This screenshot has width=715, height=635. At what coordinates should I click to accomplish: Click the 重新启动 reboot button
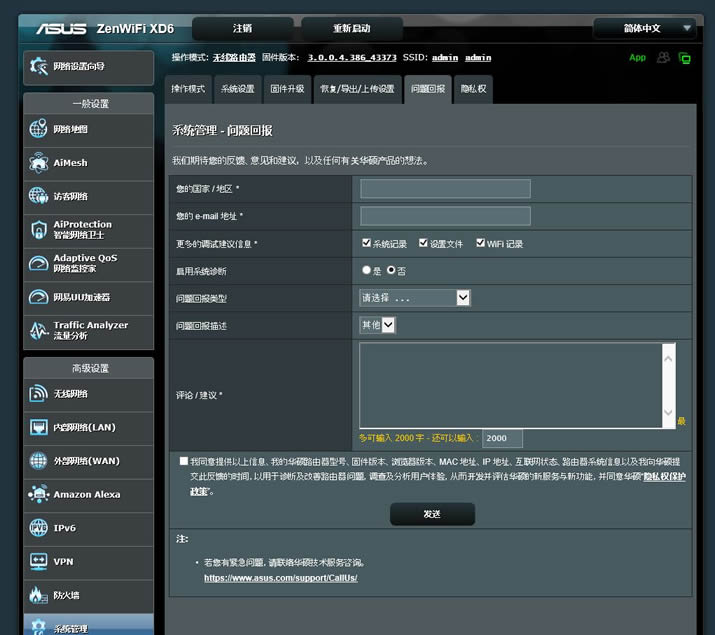[352, 28]
